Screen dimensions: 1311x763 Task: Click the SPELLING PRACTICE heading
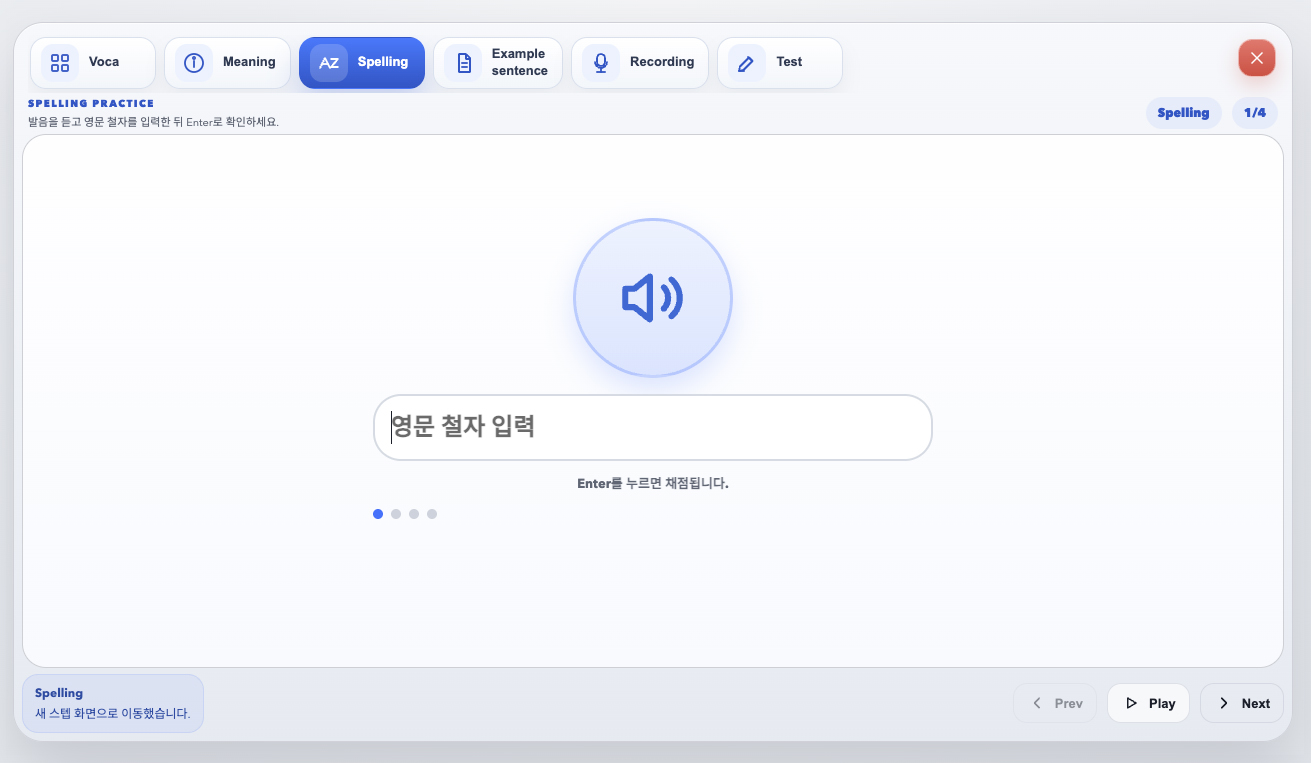pos(91,103)
